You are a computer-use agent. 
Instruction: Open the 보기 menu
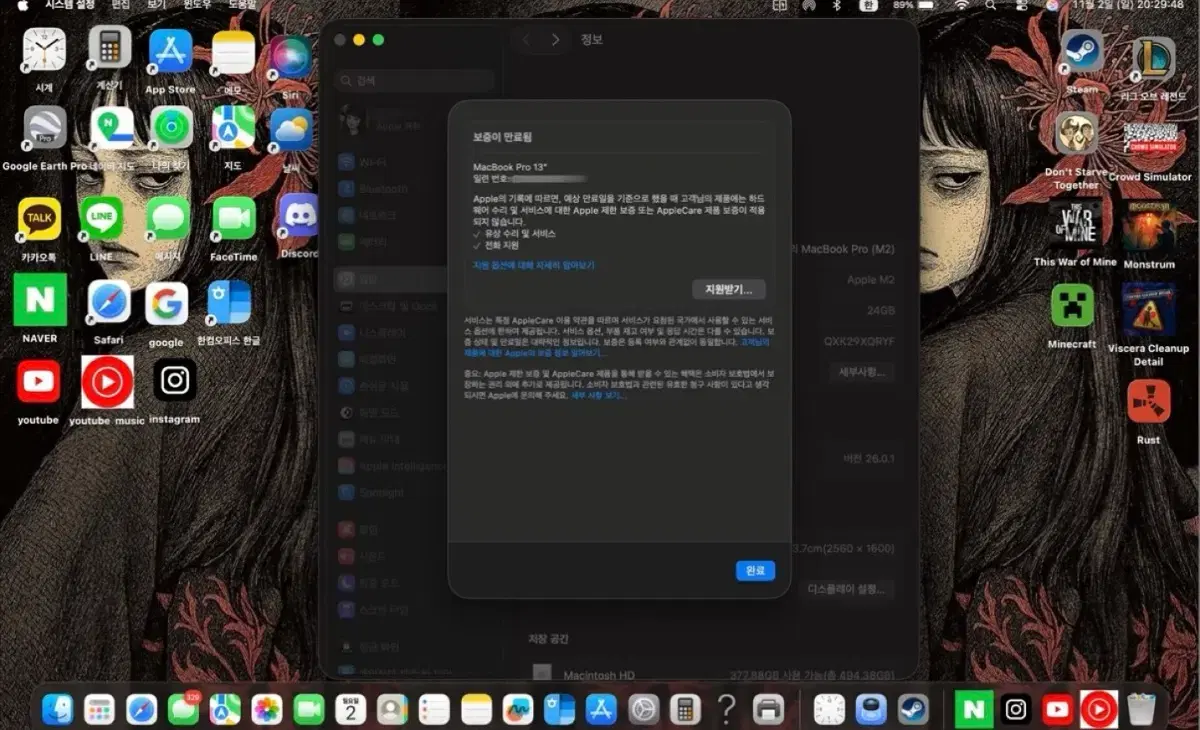click(x=155, y=5)
